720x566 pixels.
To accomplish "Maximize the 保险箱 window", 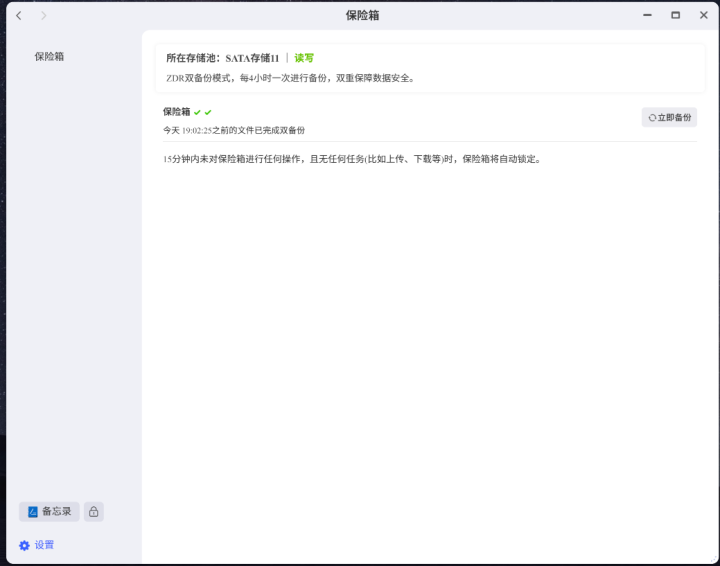I will coord(676,15).
